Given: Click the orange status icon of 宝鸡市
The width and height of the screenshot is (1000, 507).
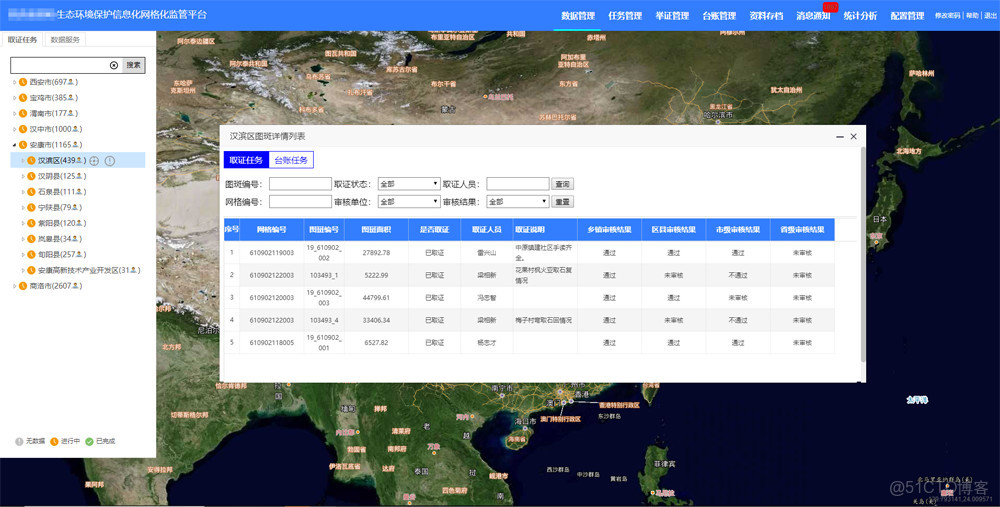Looking at the screenshot, I should [x=23, y=98].
